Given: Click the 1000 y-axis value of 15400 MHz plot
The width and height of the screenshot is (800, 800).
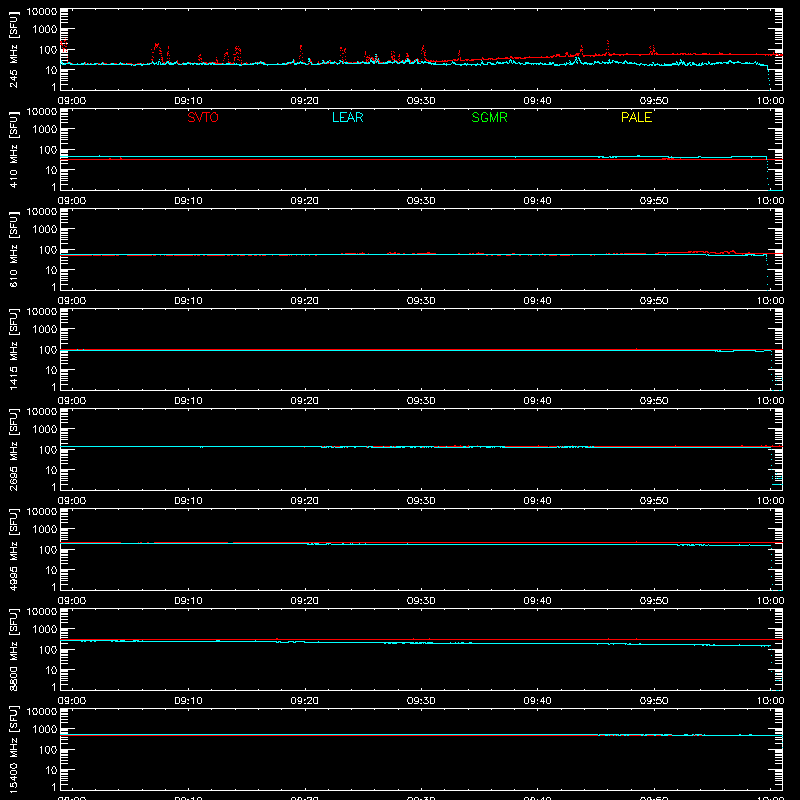Looking at the screenshot, I should click(x=45, y=730).
